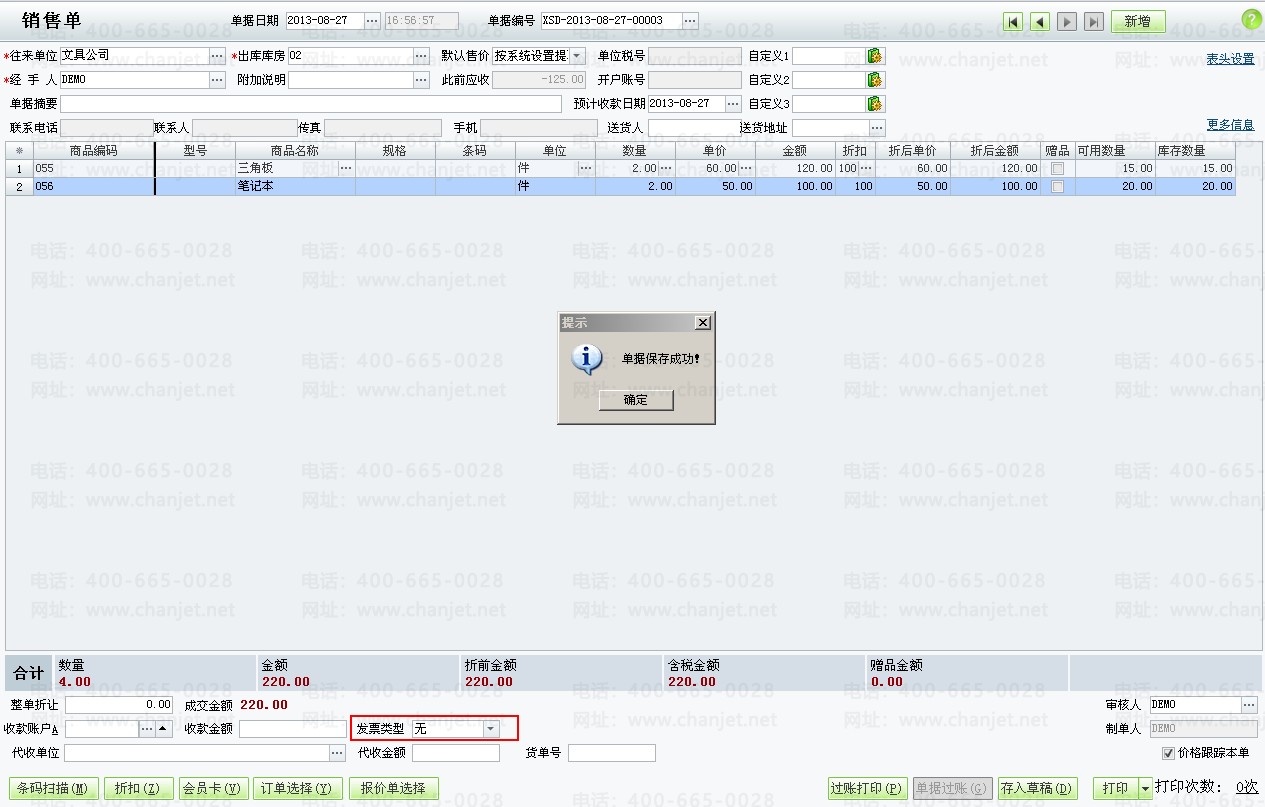This screenshot has height=807, width=1265.
Task: Click the 自定义3 field icon
Action: click(875, 104)
